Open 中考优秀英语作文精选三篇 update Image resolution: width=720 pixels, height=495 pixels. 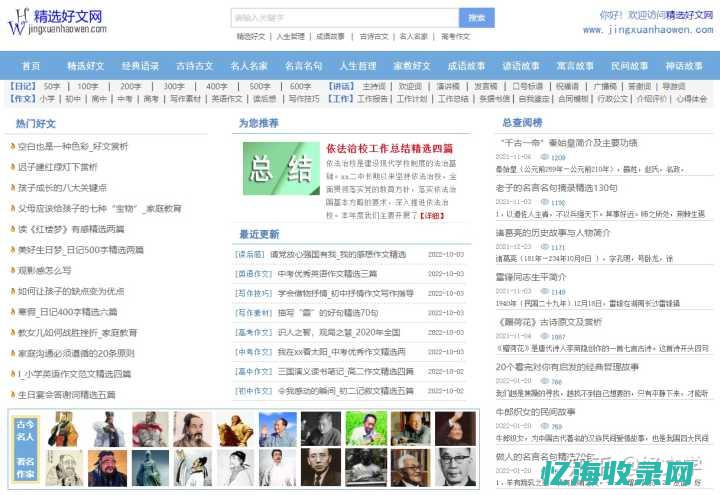tap(327, 274)
